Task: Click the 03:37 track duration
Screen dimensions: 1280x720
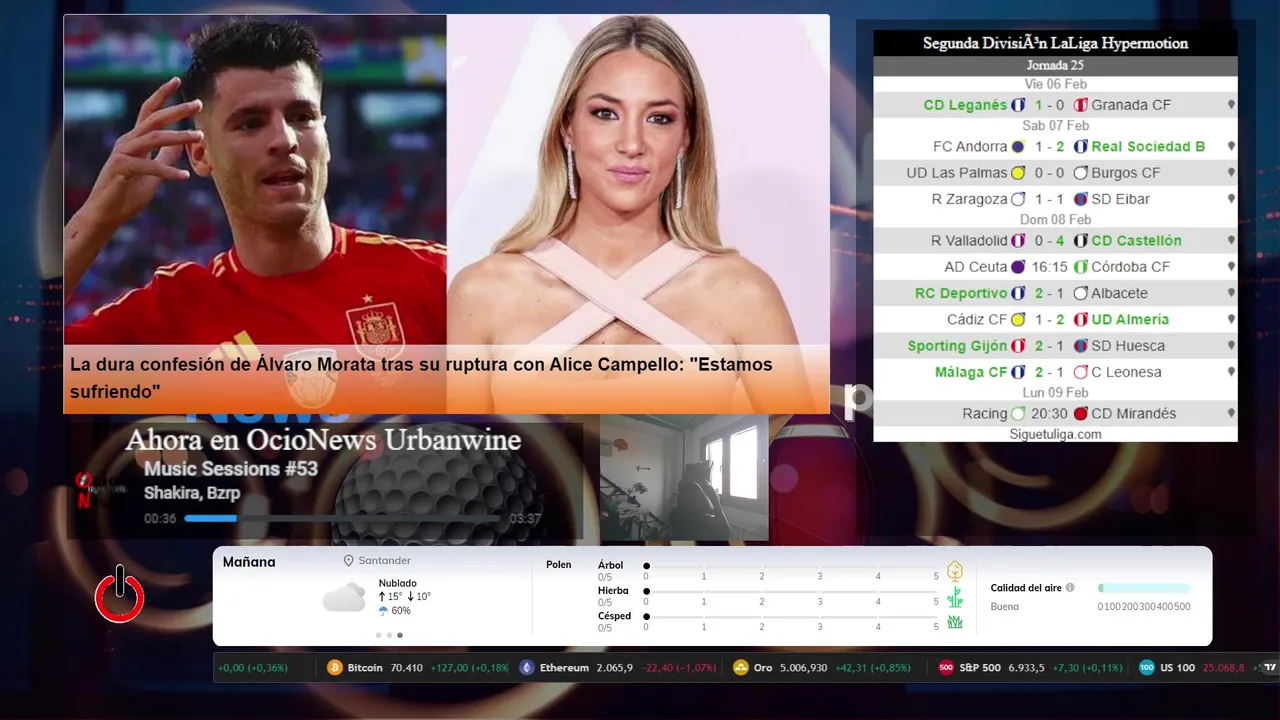Action: [525, 519]
